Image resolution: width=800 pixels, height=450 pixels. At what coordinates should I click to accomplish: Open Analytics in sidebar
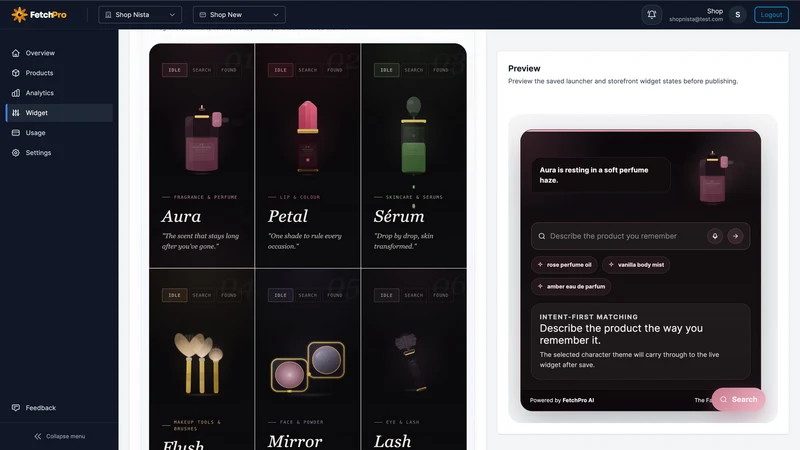pos(59,93)
